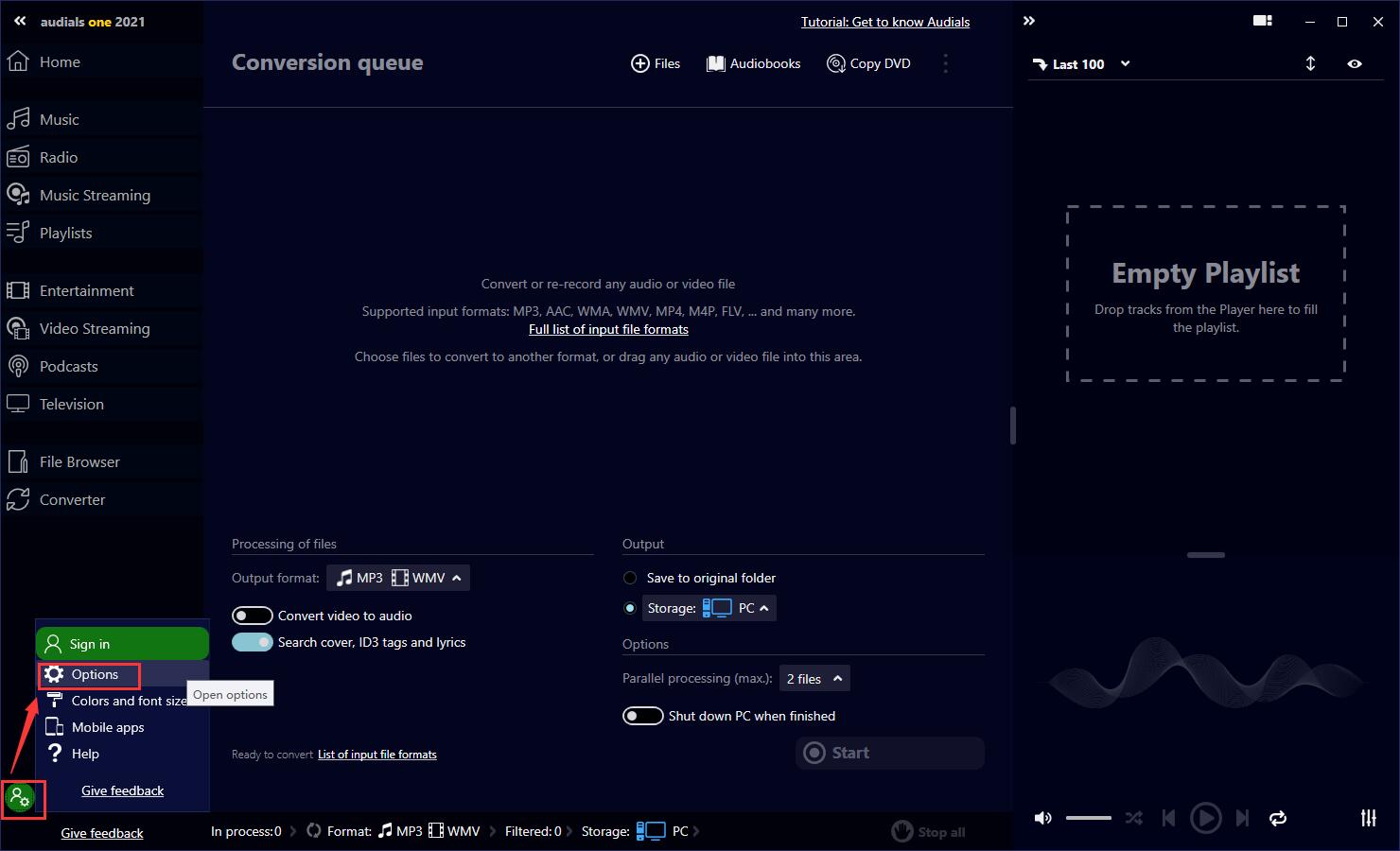Toggle Convert video to audio
Screen dimensions: 1400x851
tap(253, 616)
